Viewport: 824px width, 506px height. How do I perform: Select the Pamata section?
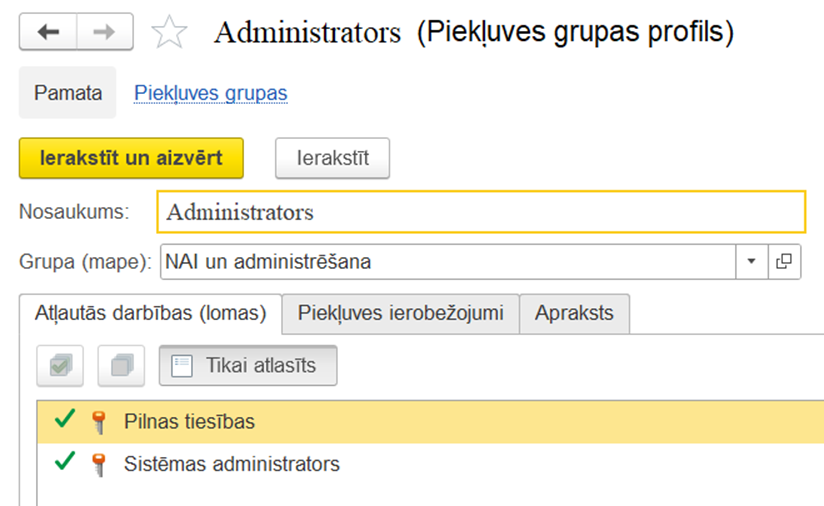point(68,93)
